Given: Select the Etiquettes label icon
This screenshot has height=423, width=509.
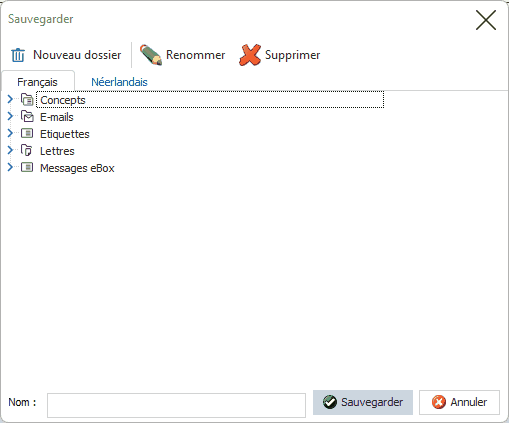Looking at the screenshot, I should tap(27, 133).
